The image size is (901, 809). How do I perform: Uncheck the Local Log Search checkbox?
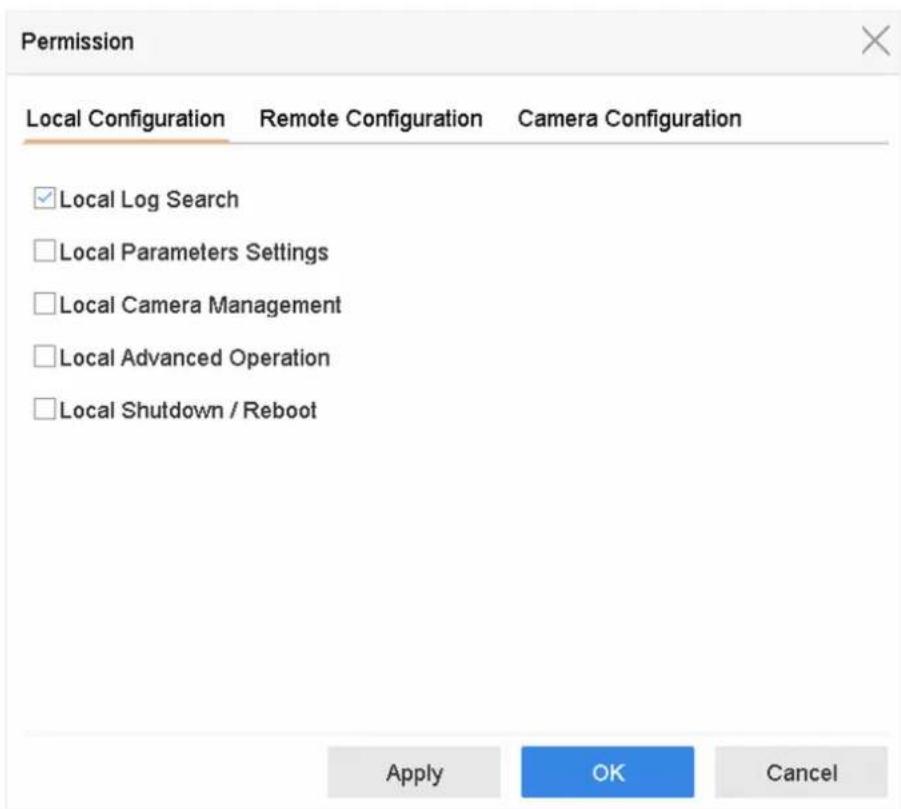pyautogui.click(x=44, y=198)
